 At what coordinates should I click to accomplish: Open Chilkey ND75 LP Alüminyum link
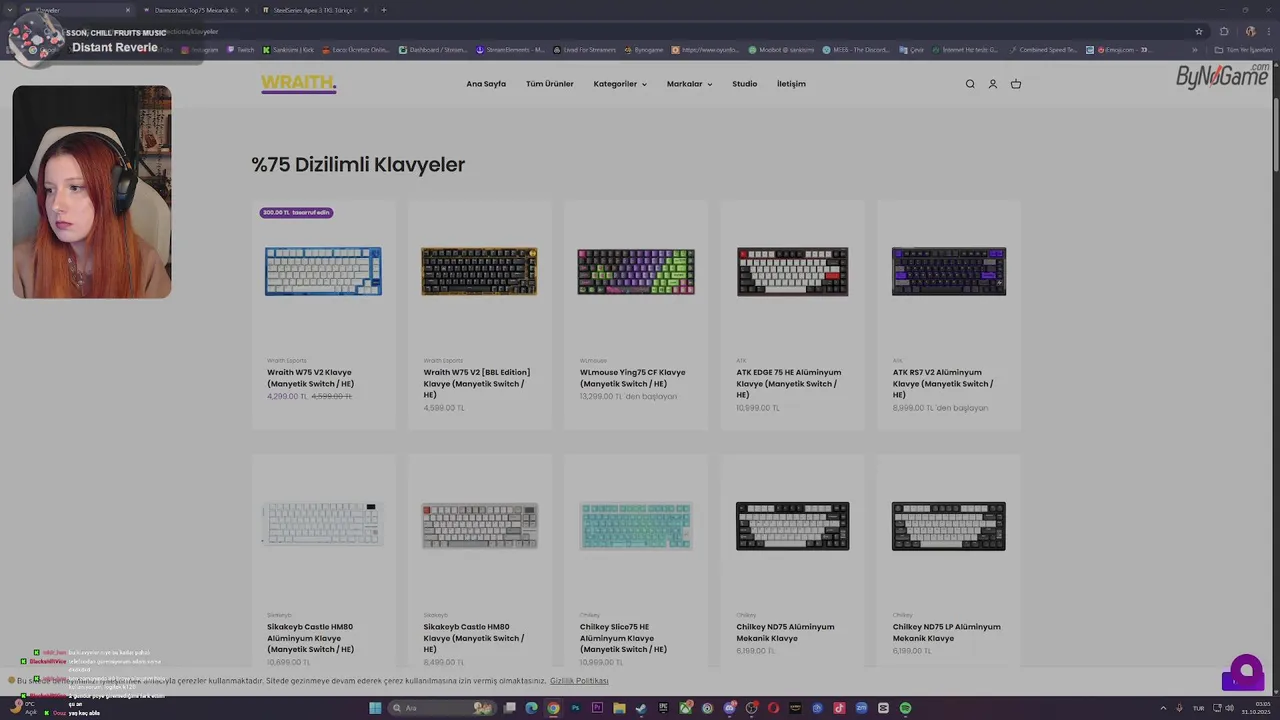[947, 632]
